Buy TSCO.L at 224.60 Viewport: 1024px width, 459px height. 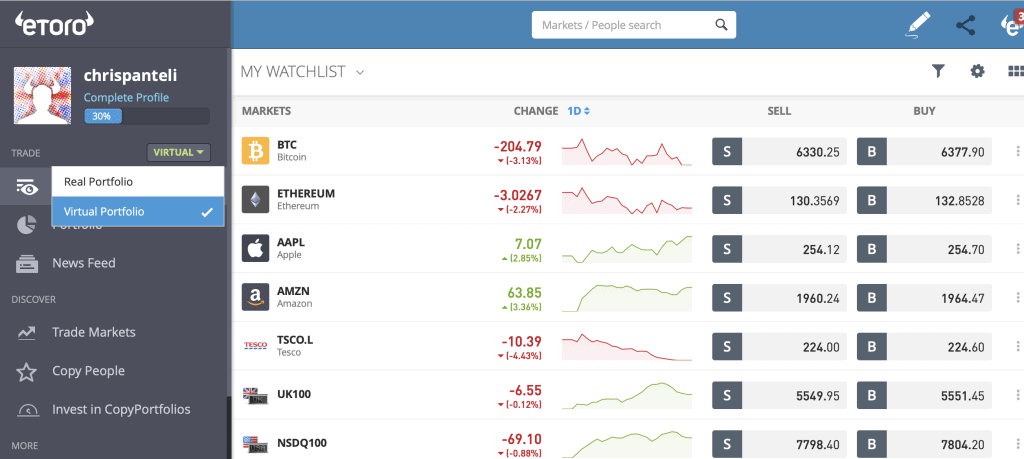point(924,346)
